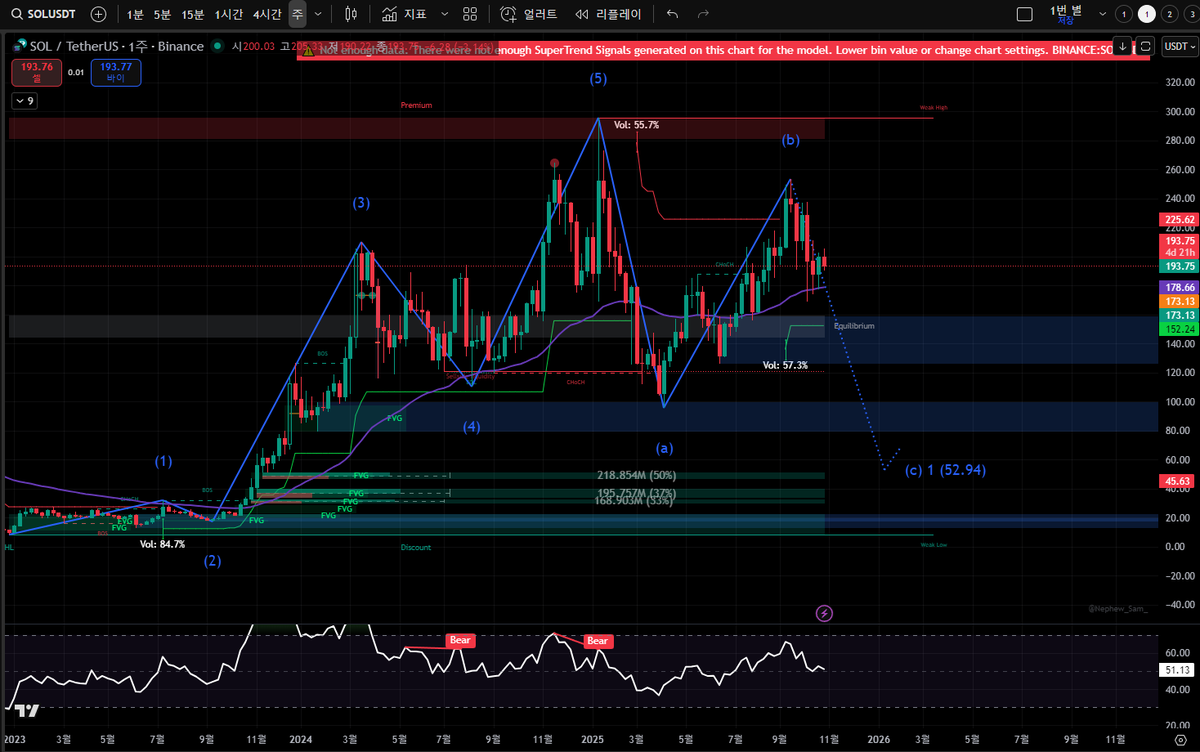Expand the layout management dropdown chevron
Viewport: 1200px width, 752px height.
(x=1102, y=15)
